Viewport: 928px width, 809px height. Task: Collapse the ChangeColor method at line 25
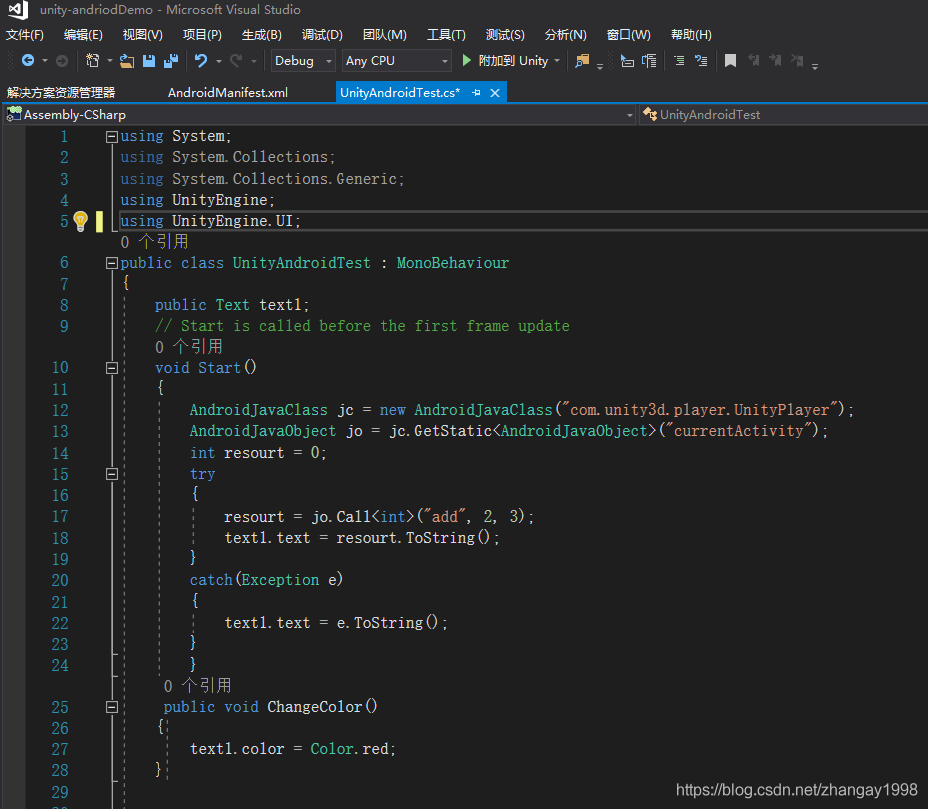tap(111, 707)
